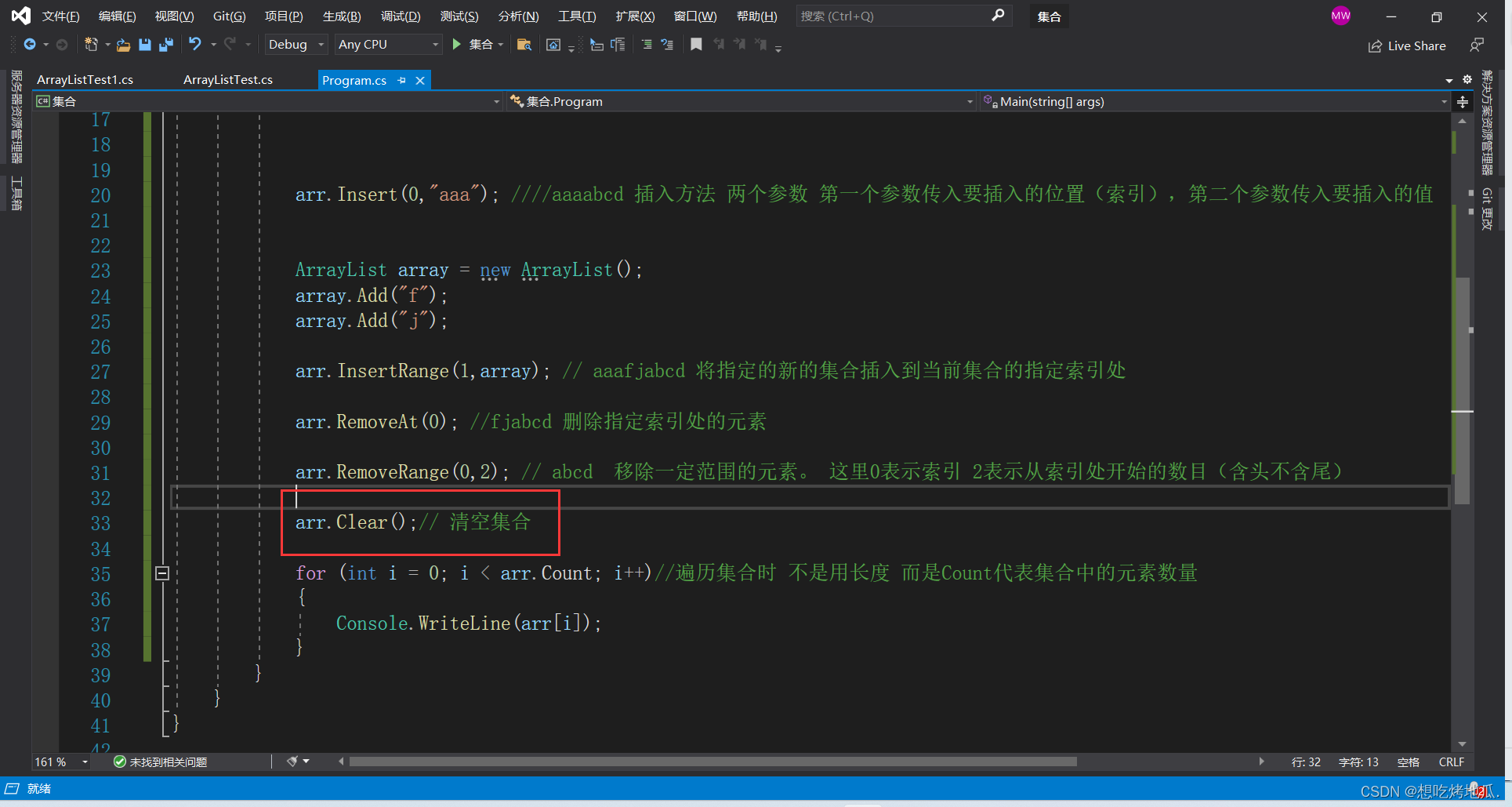
Task: Click the MW account avatar
Action: 1341,16
